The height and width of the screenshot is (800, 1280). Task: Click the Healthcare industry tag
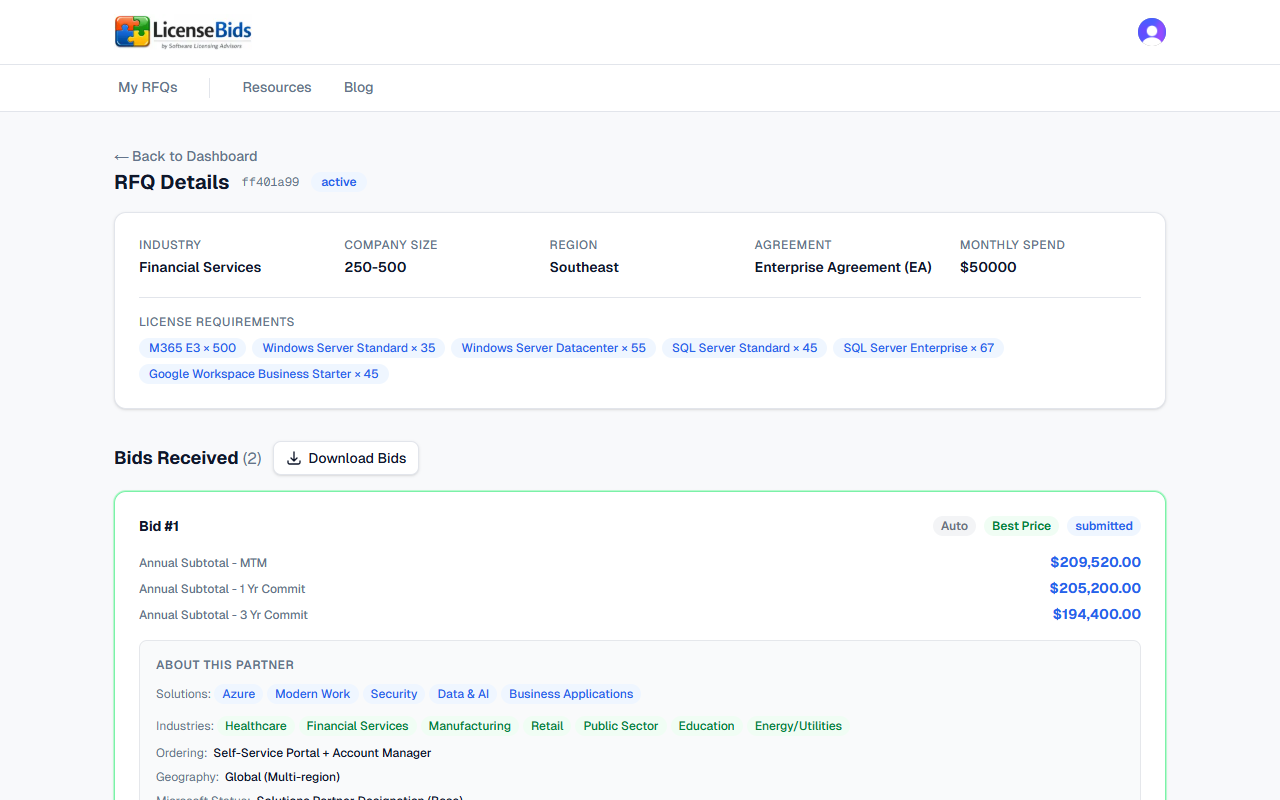(256, 726)
